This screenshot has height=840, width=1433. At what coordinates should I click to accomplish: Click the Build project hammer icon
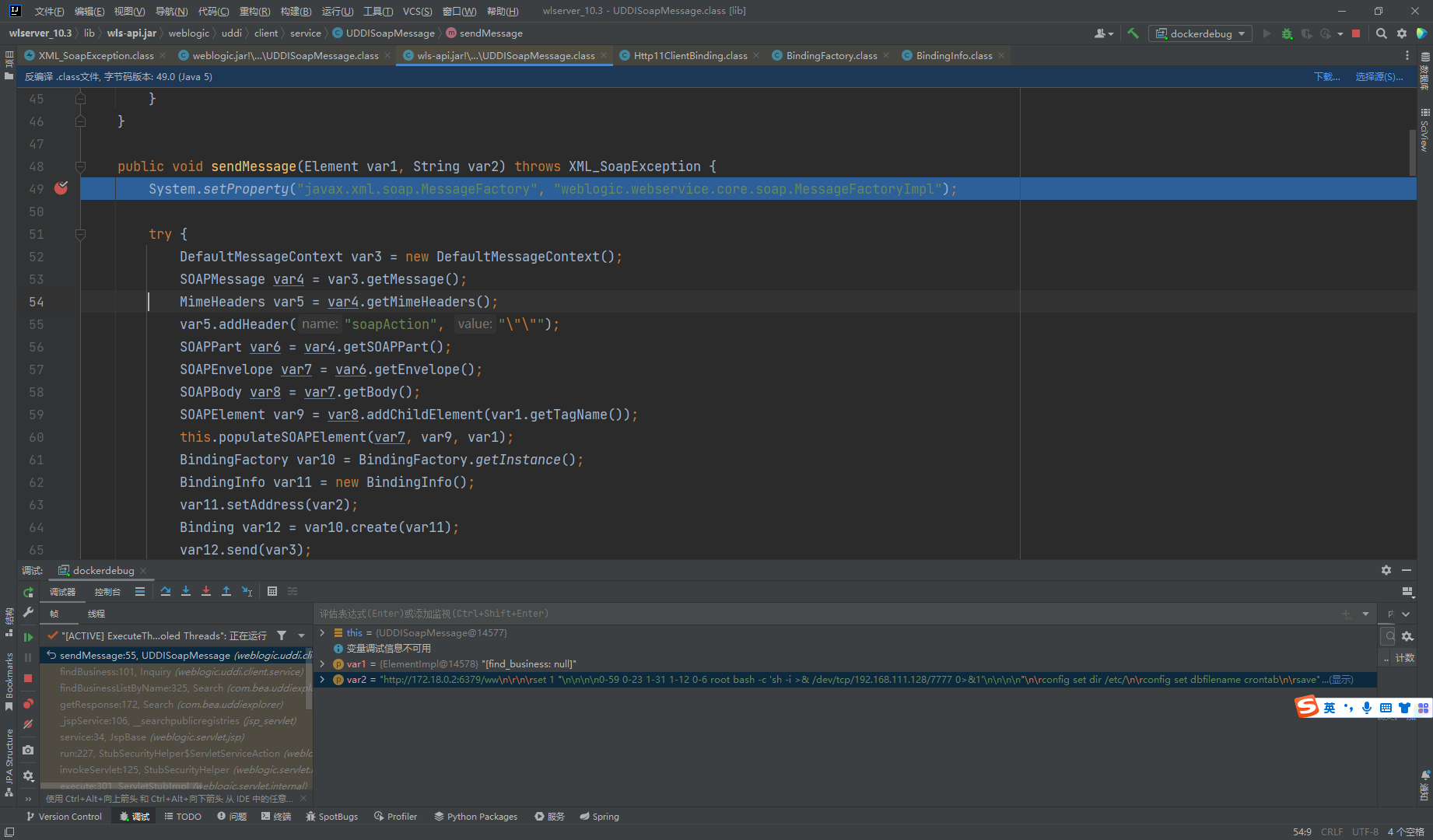click(1133, 33)
